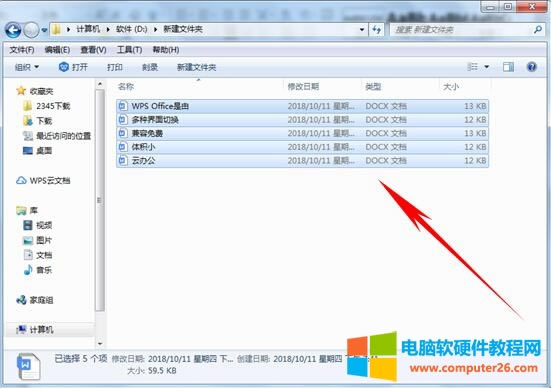Screen dimensions: 551x388
Task: Click the 刻录 toolbar button
Action: (x=150, y=67)
